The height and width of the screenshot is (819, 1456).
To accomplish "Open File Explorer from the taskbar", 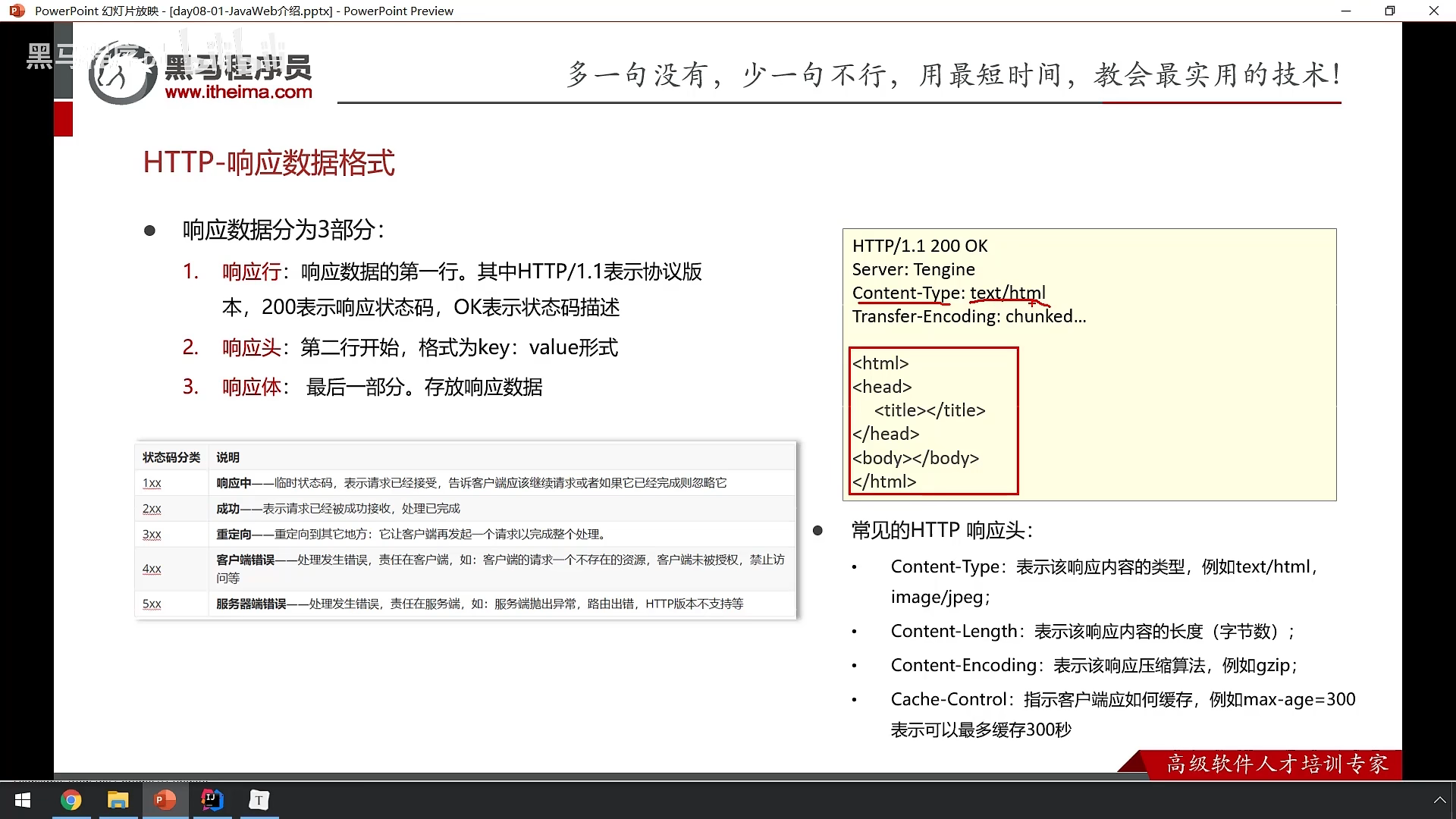I will point(118,800).
